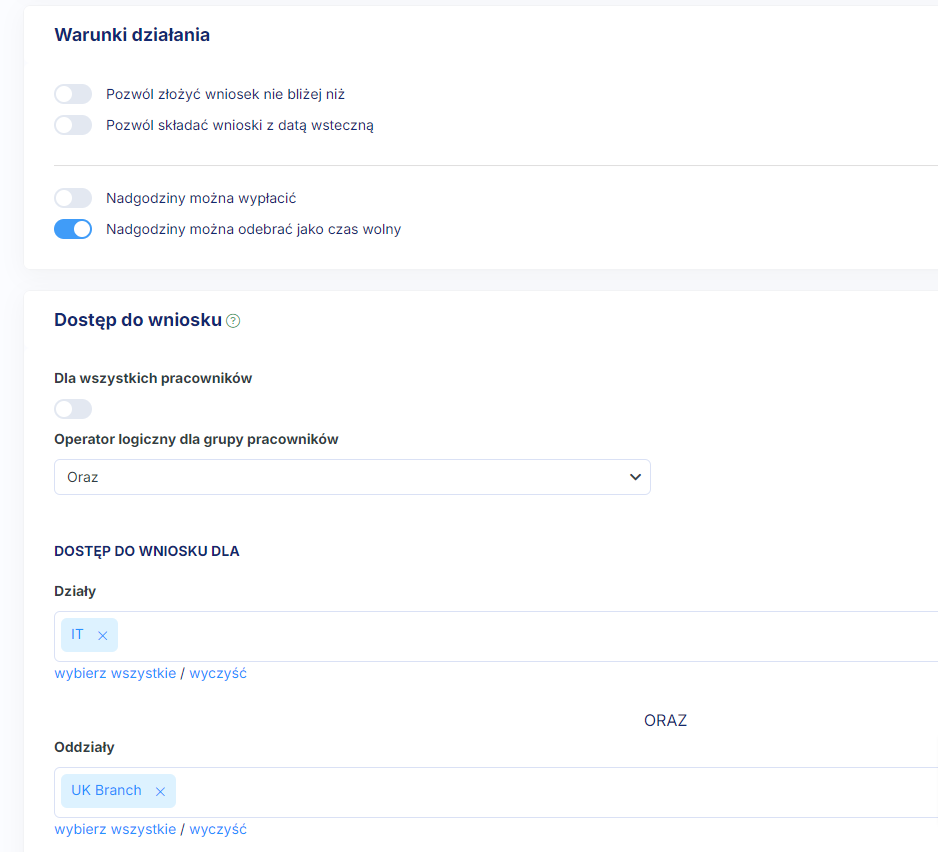This screenshot has height=852, width=938.
Task: Enable Pozwól złożyć wniosek nie bliżej niż
Action: pos(73,94)
